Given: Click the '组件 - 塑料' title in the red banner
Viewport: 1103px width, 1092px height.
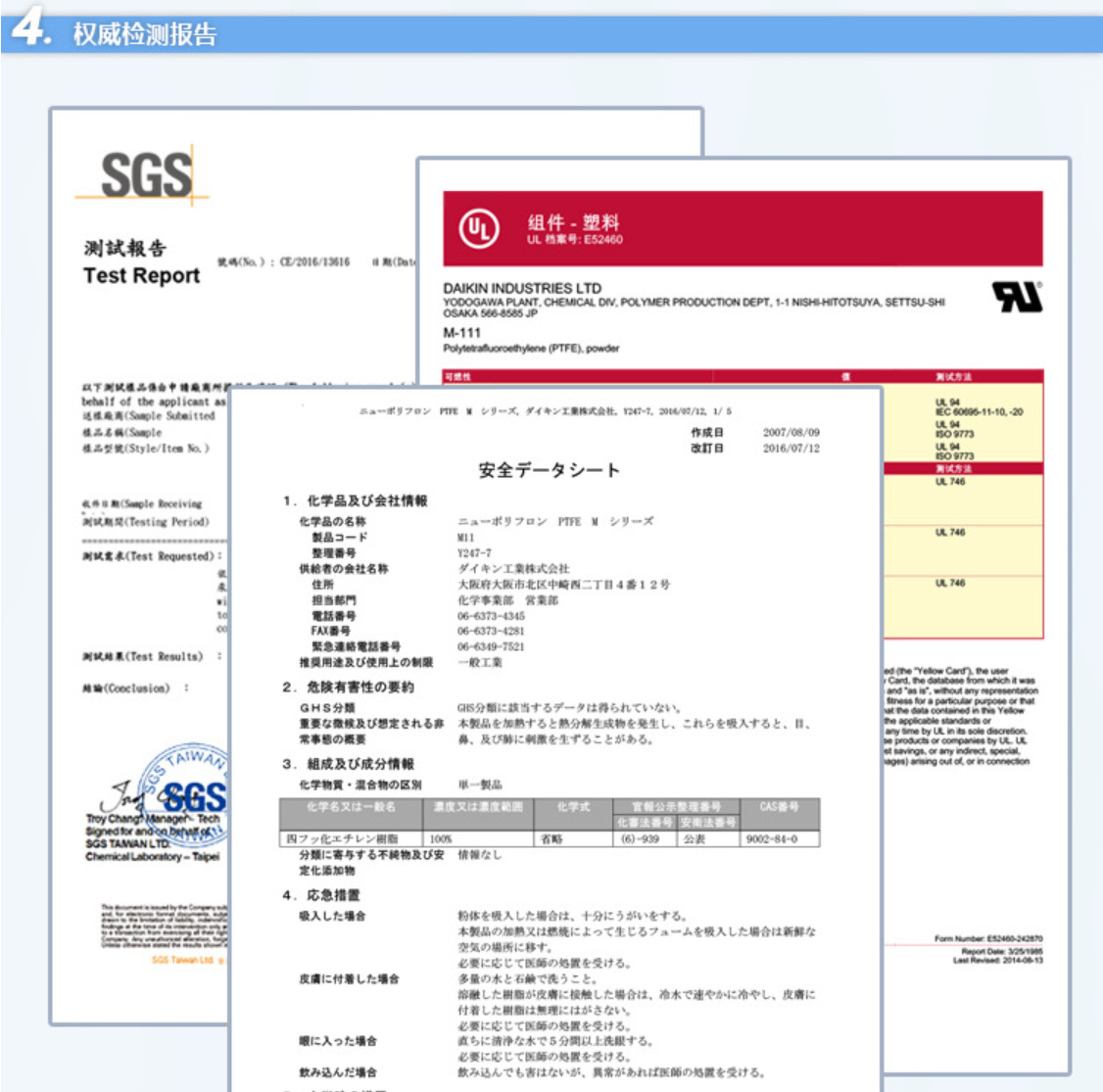Looking at the screenshot, I should (573, 222).
